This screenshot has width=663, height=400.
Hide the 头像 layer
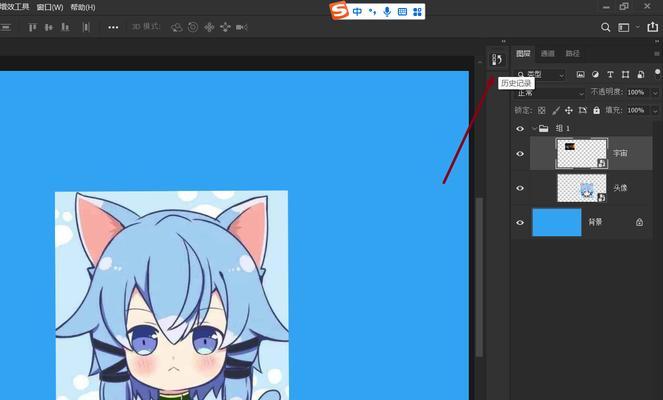tap(520, 188)
